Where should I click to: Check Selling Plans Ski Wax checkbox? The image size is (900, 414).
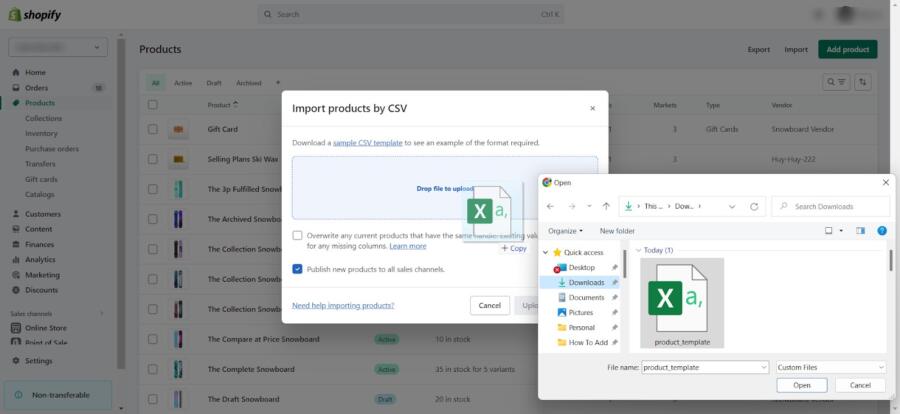tap(153, 159)
